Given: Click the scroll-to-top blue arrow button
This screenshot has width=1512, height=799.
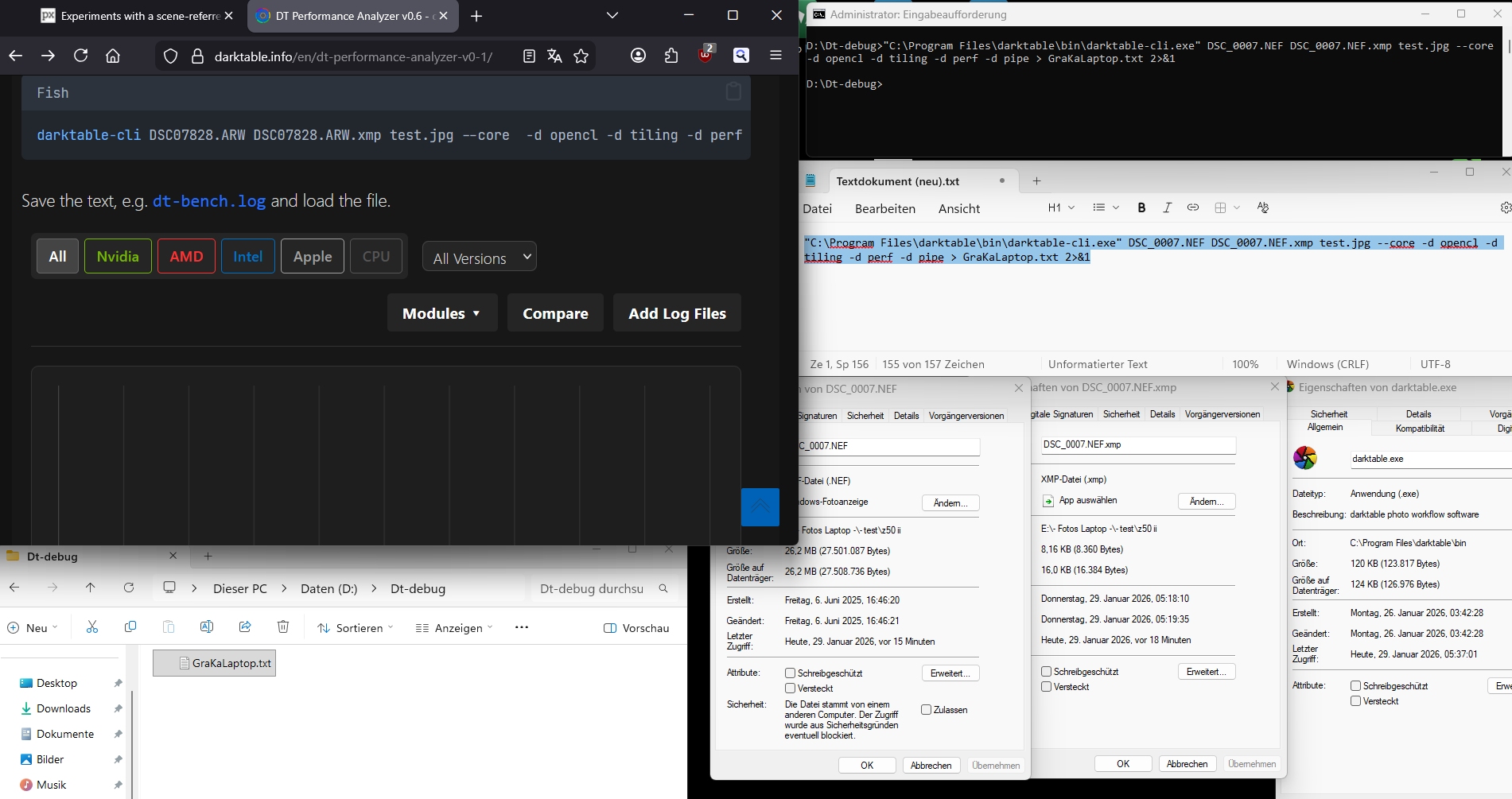Looking at the screenshot, I should tap(760, 507).
